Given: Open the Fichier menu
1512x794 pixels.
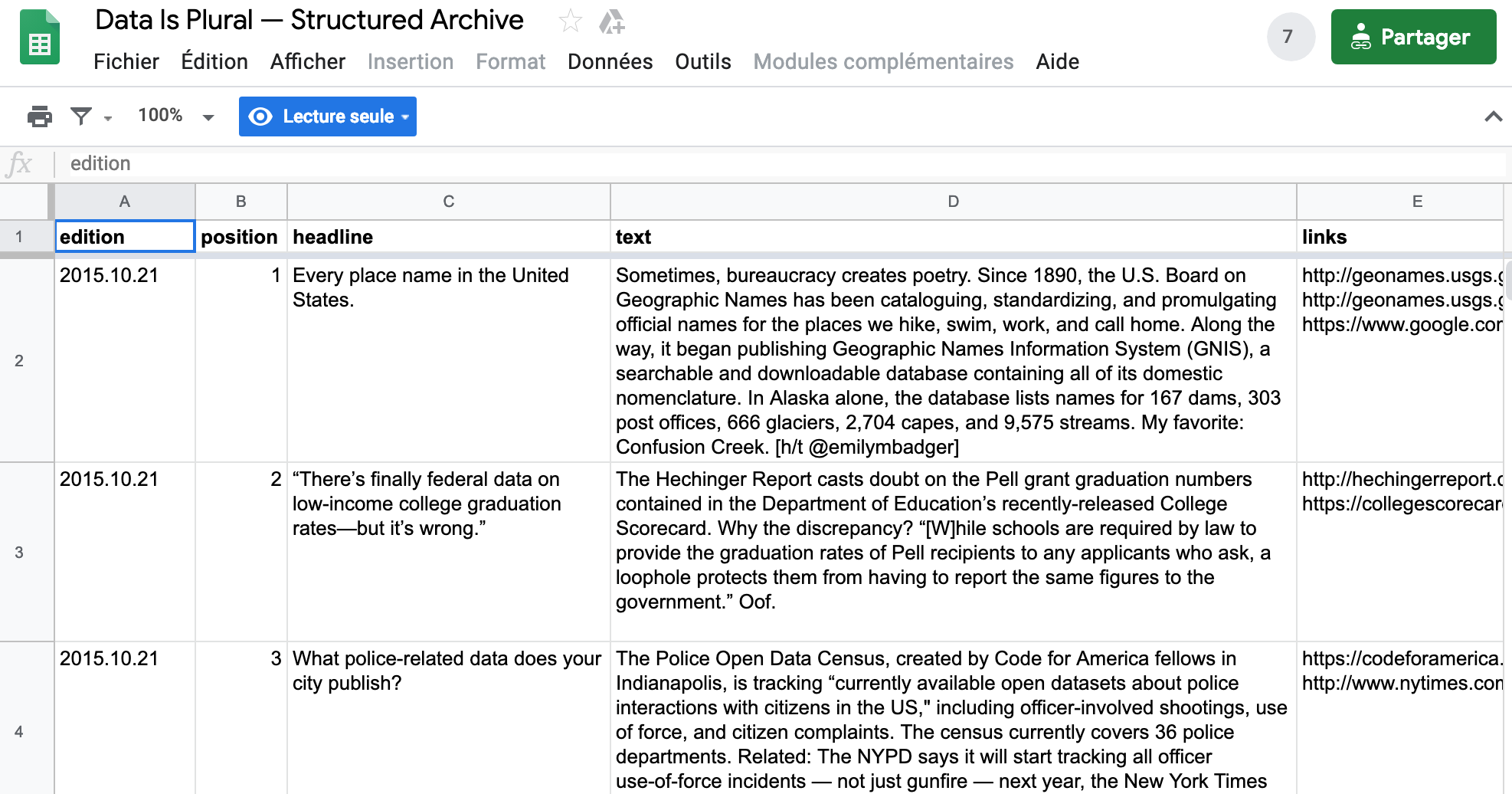Looking at the screenshot, I should [126, 61].
